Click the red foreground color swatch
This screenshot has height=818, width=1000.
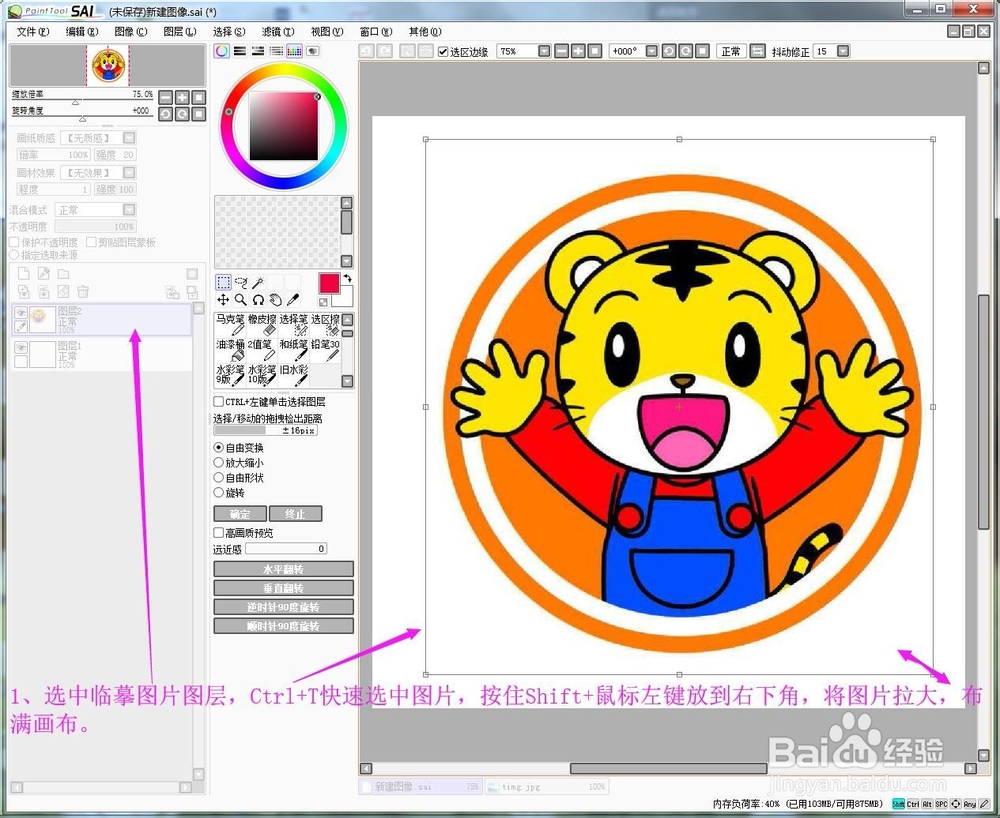click(329, 283)
